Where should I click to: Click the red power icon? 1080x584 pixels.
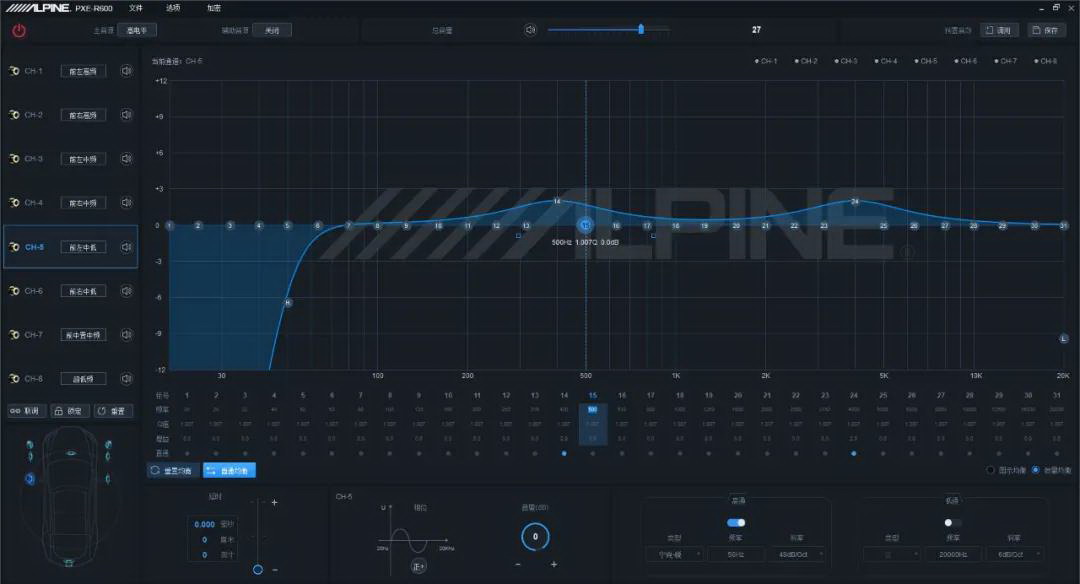coord(19,30)
